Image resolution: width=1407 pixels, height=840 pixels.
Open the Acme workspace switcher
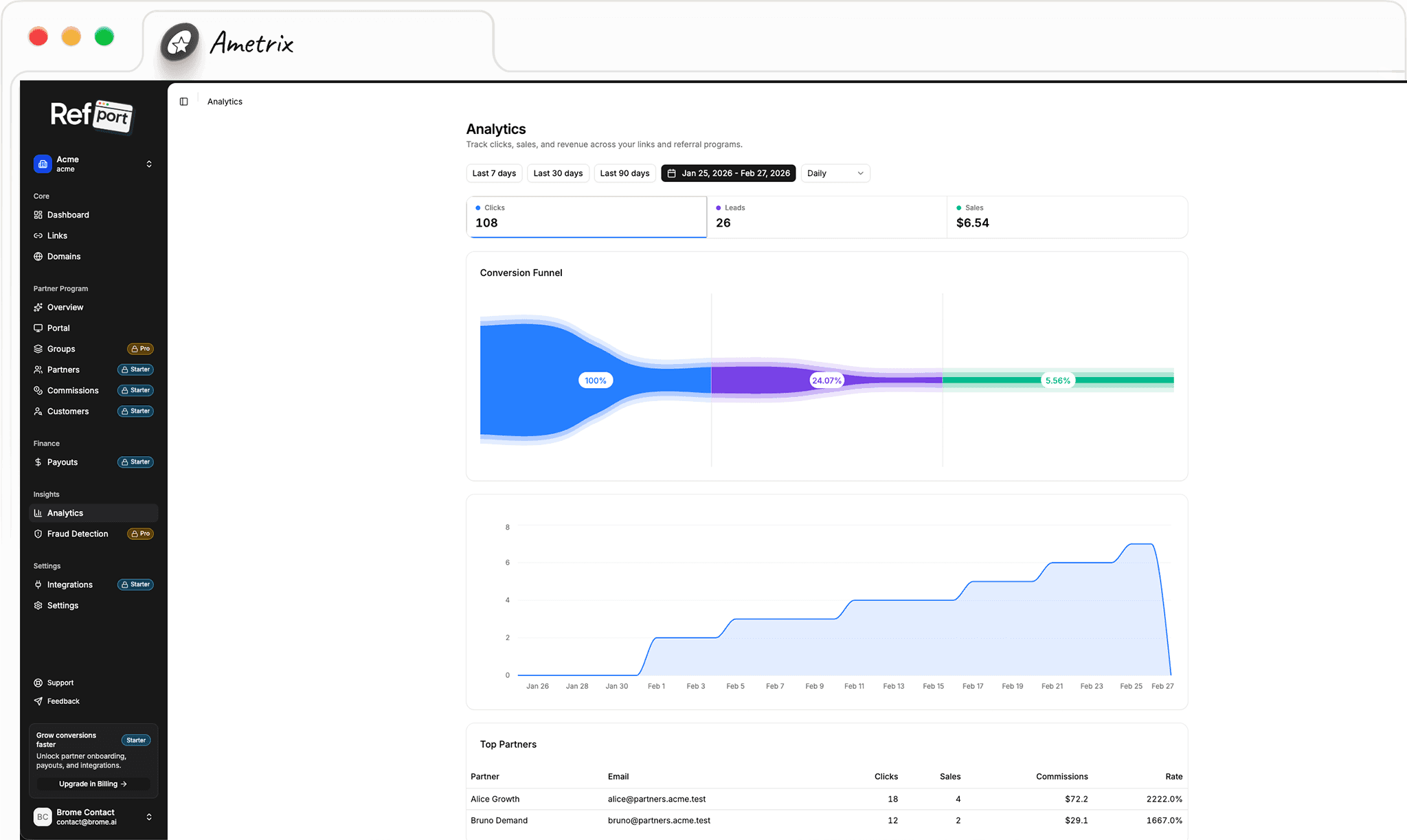tap(93, 163)
